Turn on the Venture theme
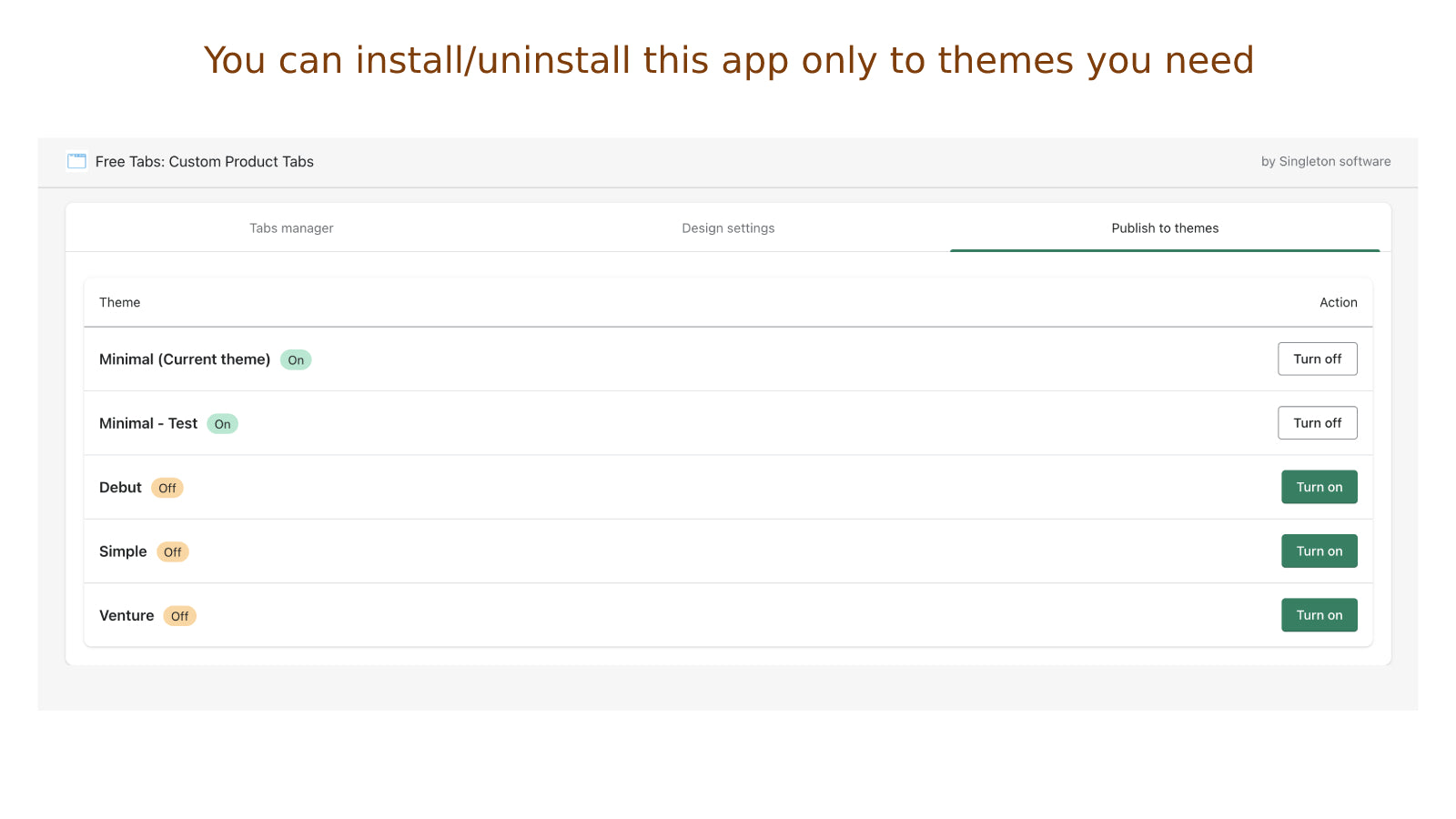The image size is (1456, 819). point(1319,614)
